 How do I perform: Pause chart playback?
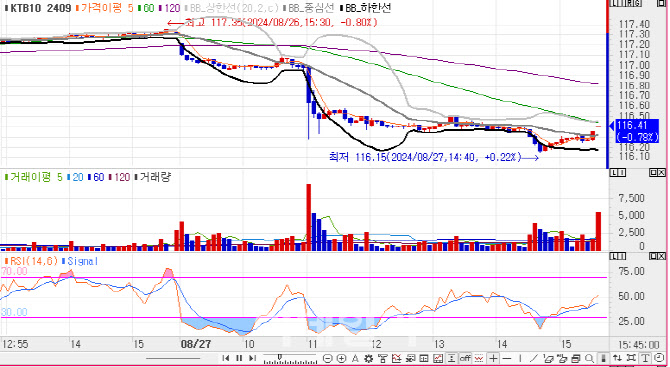pyautogui.click(x=239, y=358)
